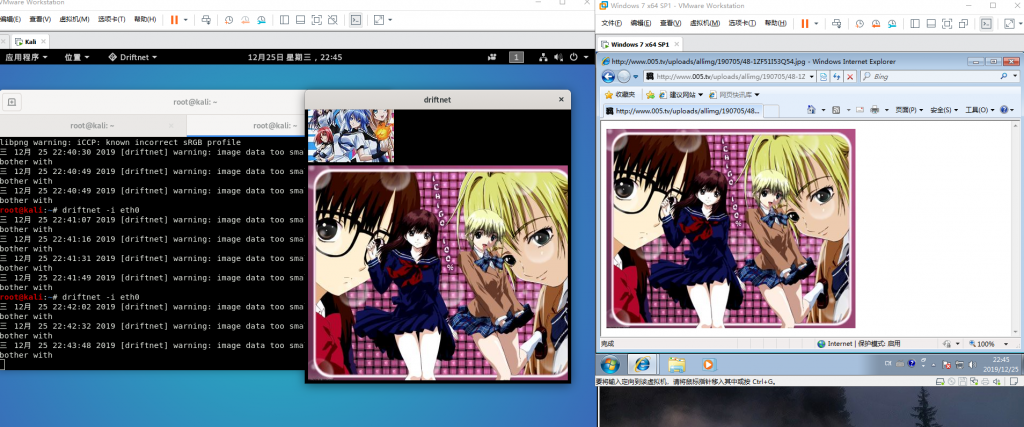Click the workspace 1 indicator on Kali top bar

[516, 57]
